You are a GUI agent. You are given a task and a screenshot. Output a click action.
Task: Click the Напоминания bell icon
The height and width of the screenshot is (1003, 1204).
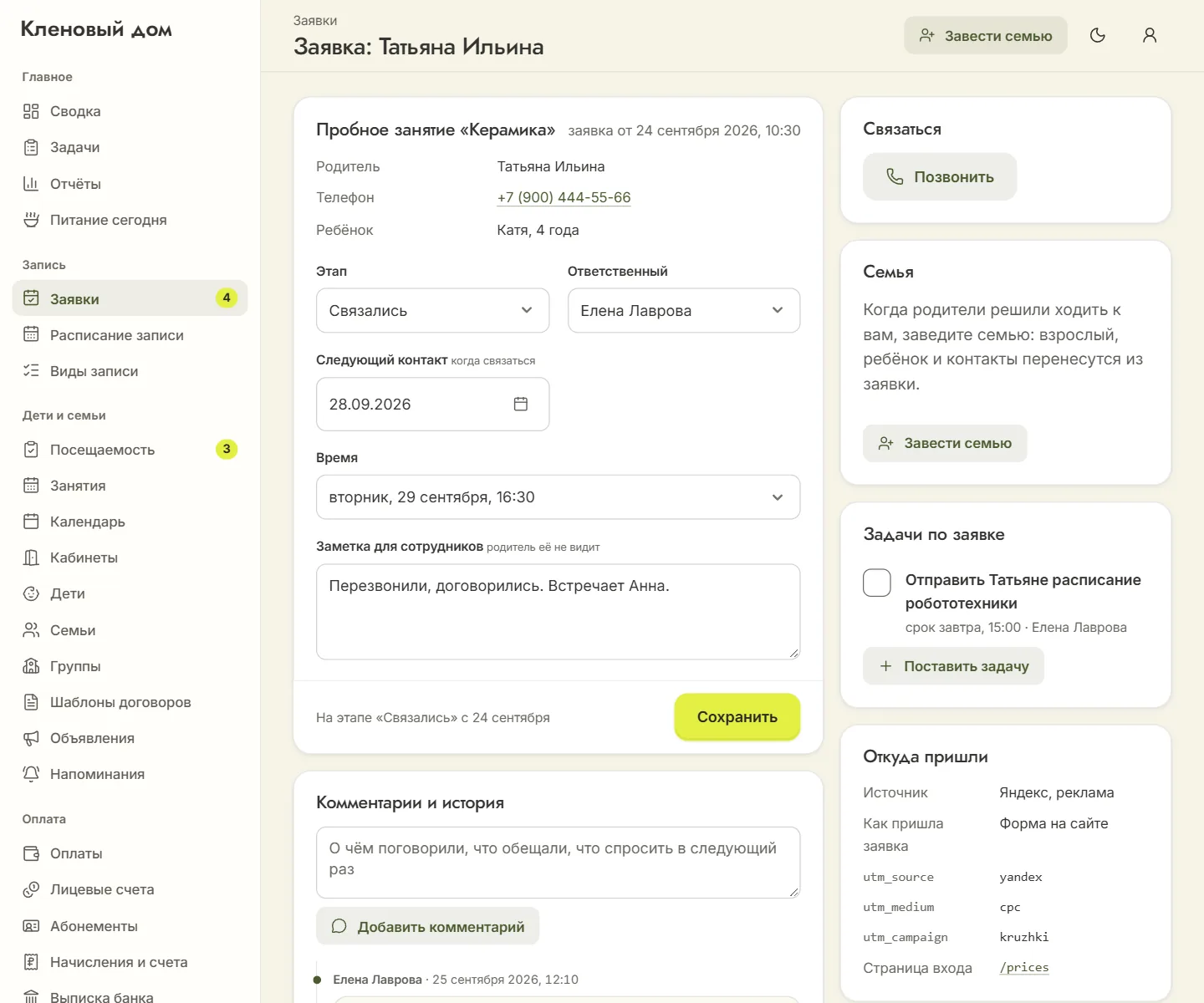click(31, 774)
